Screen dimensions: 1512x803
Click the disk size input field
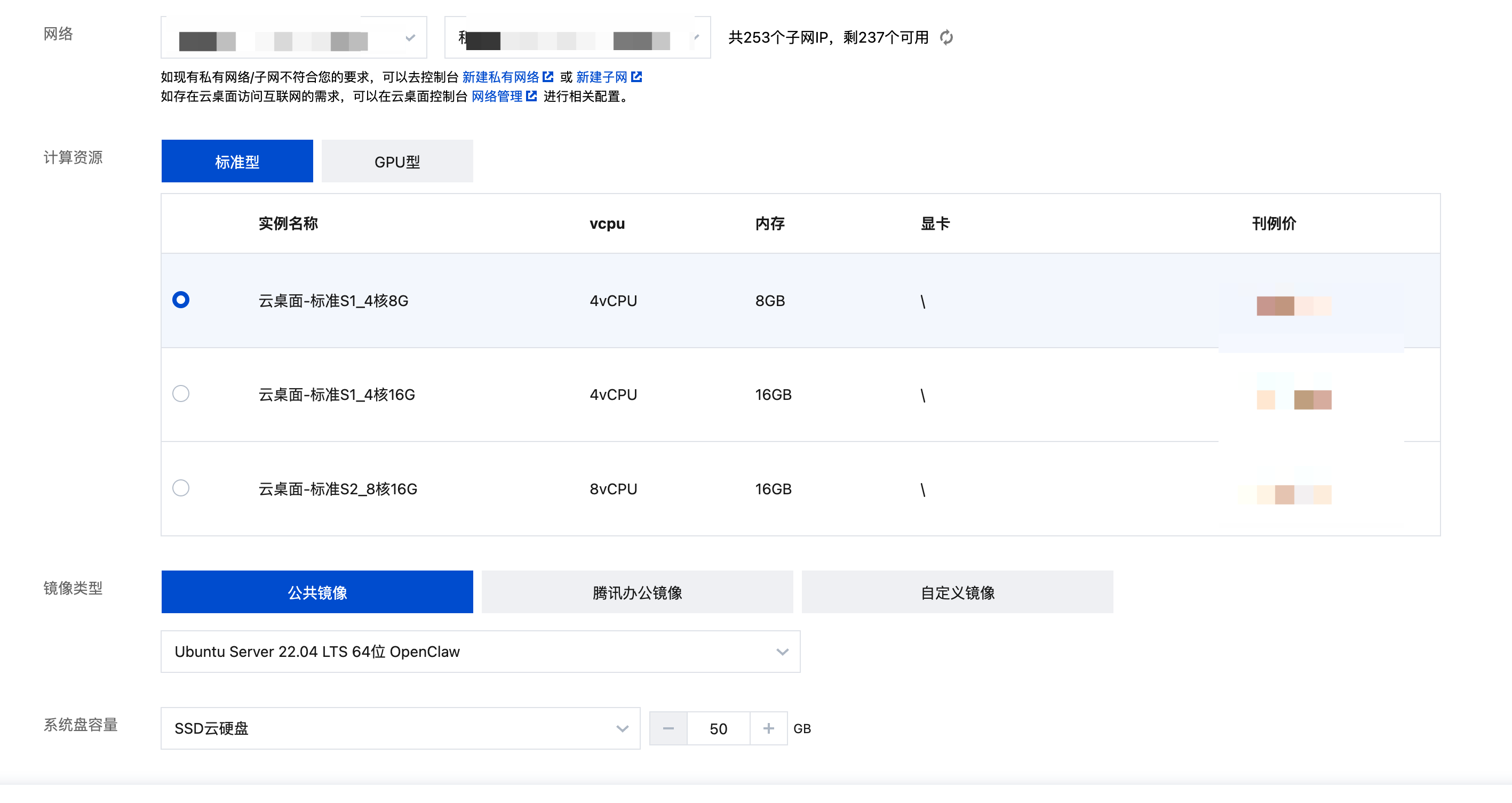[x=719, y=728]
